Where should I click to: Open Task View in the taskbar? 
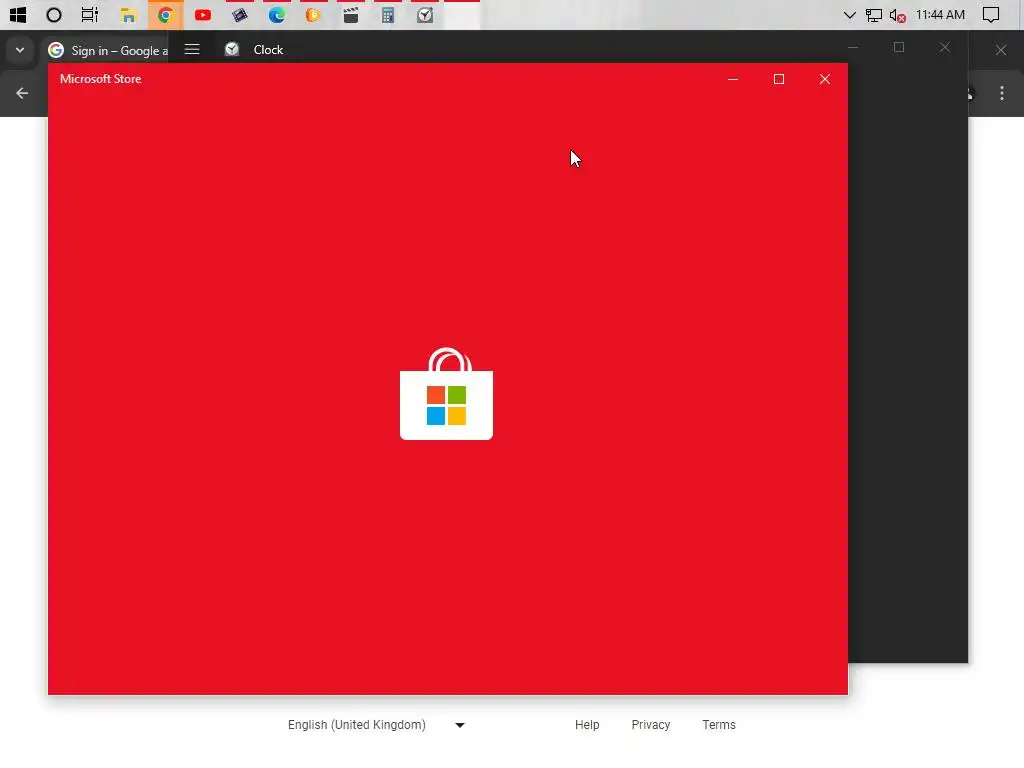tap(89, 15)
